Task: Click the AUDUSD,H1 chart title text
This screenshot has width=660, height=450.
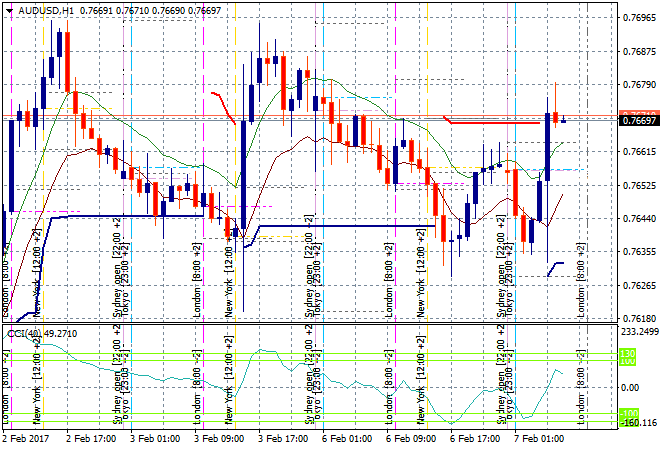Action: click(42, 7)
